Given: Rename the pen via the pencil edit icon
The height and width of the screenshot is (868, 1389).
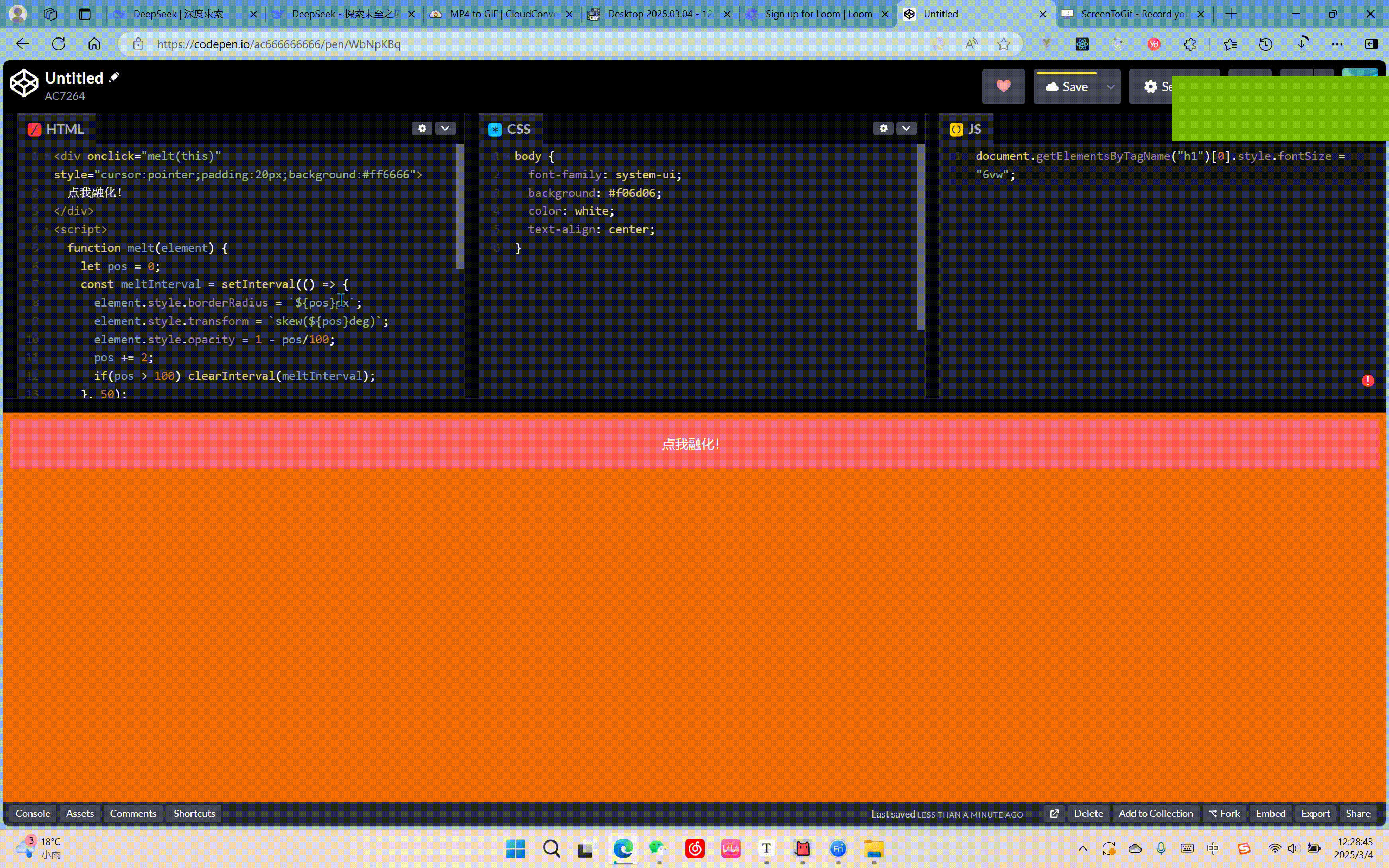Looking at the screenshot, I should (113, 76).
